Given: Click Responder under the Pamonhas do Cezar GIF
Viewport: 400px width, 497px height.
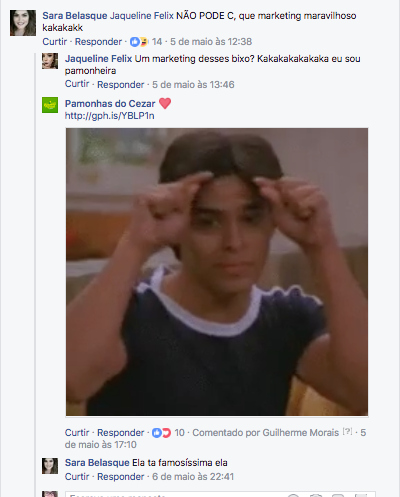Looking at the screenshot, I should pyautogui.click(x=121, y=433).
